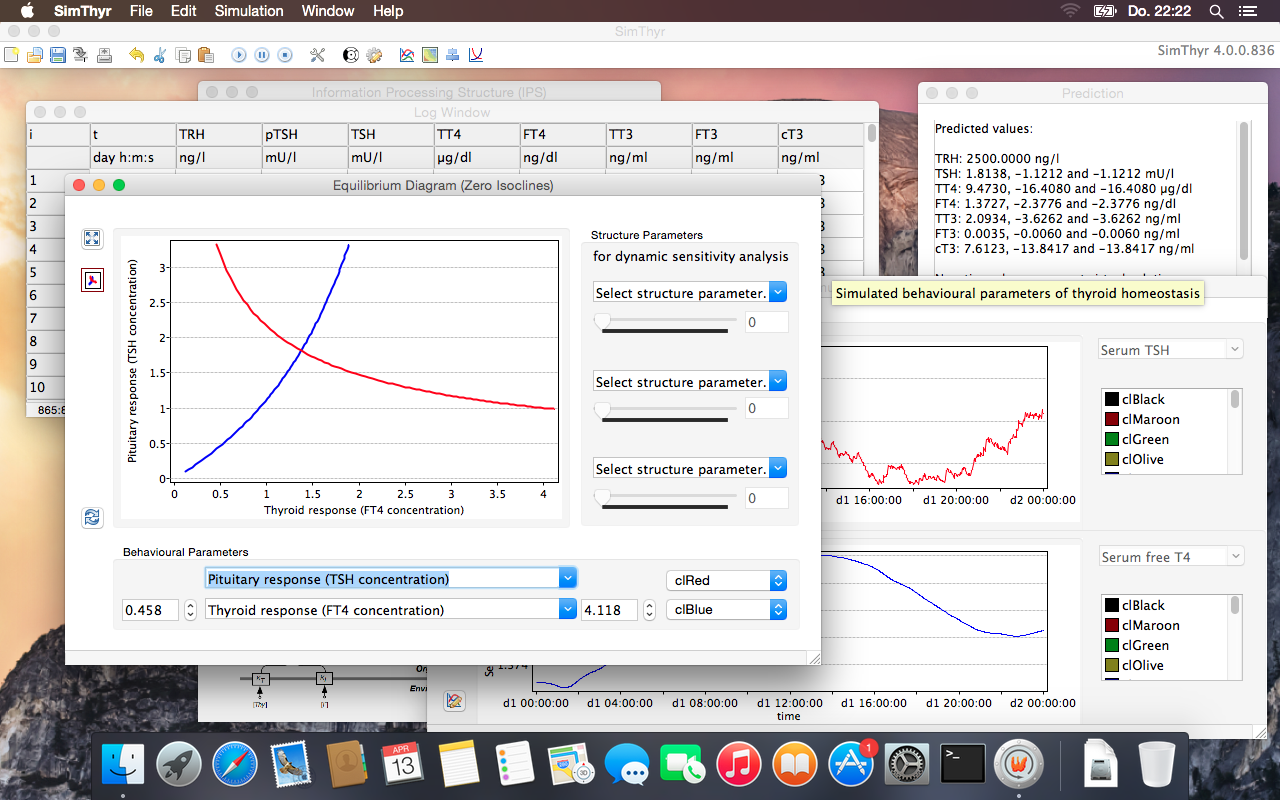Stop the simulation using the Stop icon
The image size is (1280, 800).
click(286, 55)
